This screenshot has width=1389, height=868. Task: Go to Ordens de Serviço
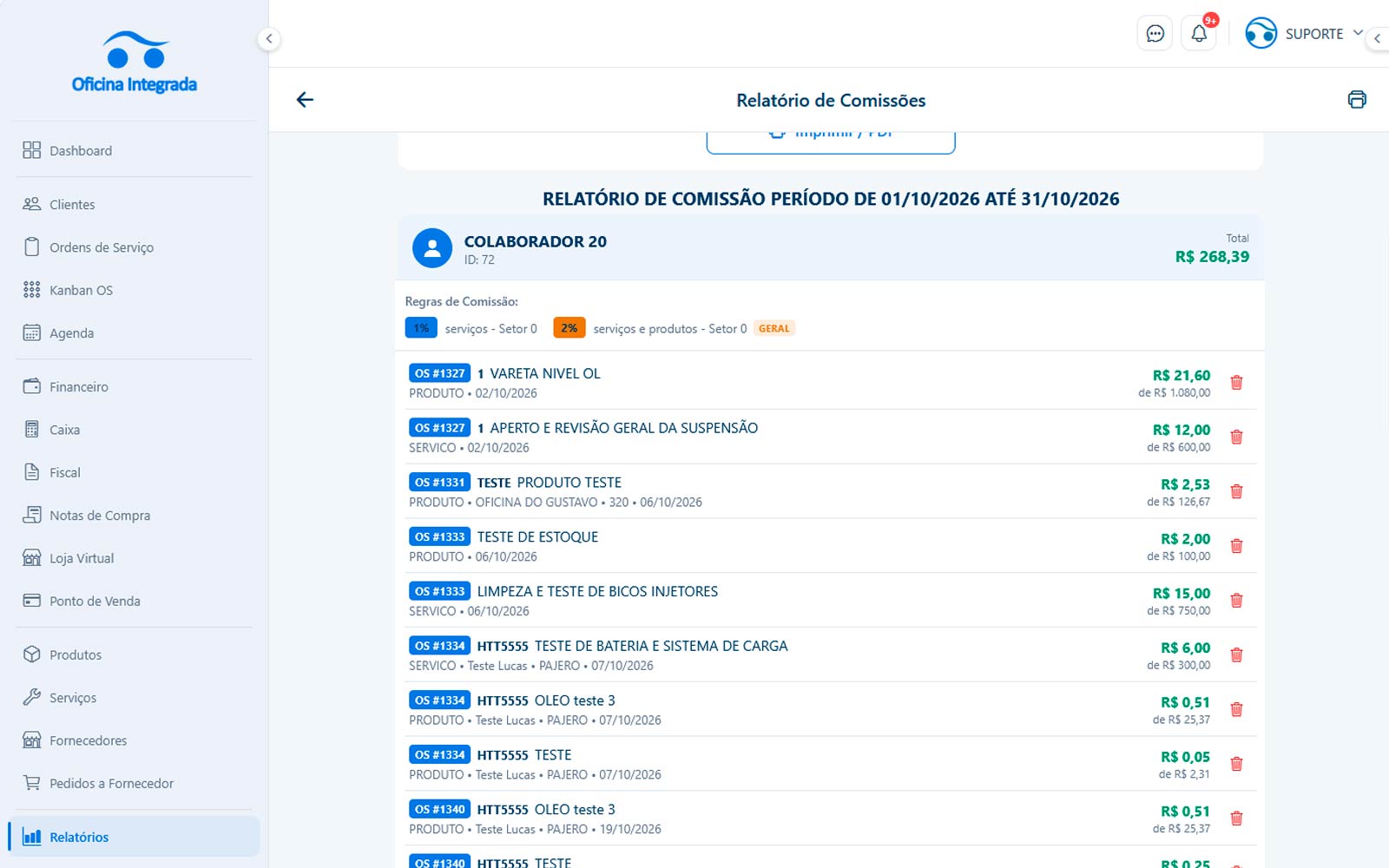(134, 247)
